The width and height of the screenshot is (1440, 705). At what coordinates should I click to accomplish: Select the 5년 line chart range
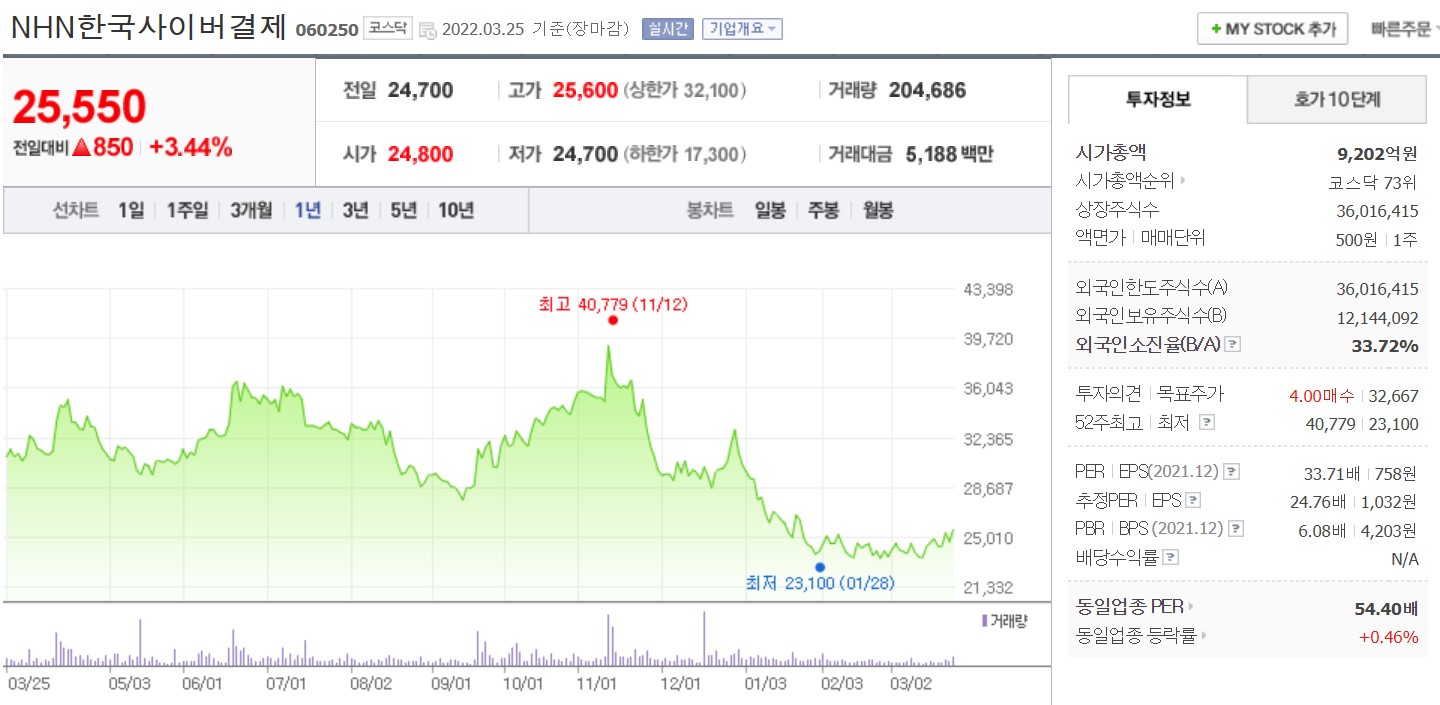coord(404,210)
